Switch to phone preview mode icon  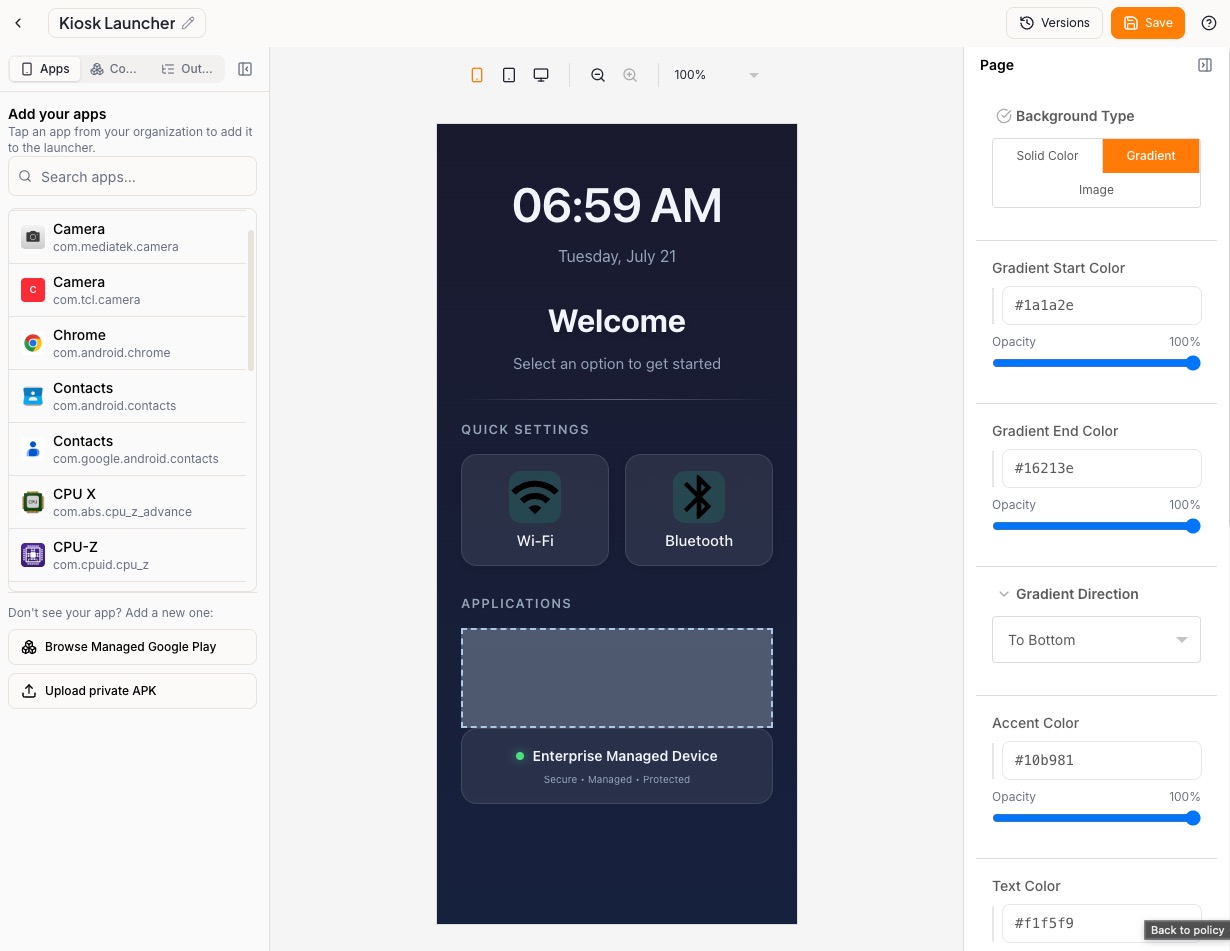pos(477,75)
